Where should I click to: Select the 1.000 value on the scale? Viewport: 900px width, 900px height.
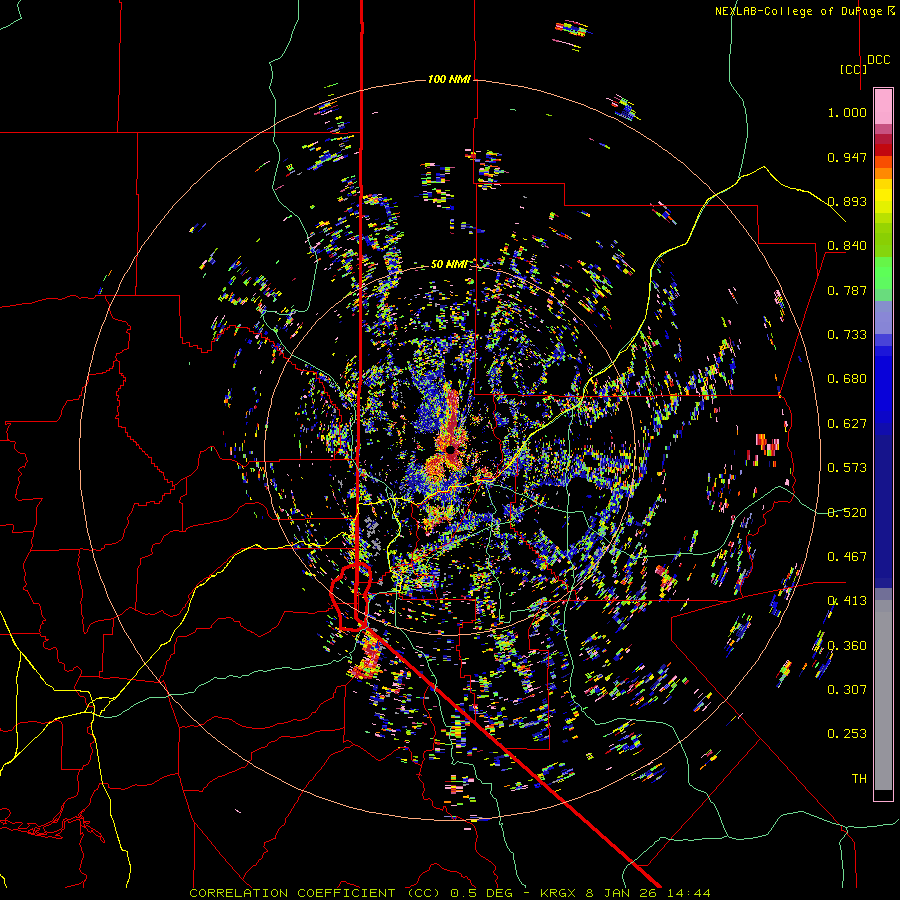click(x=847, y=112)
